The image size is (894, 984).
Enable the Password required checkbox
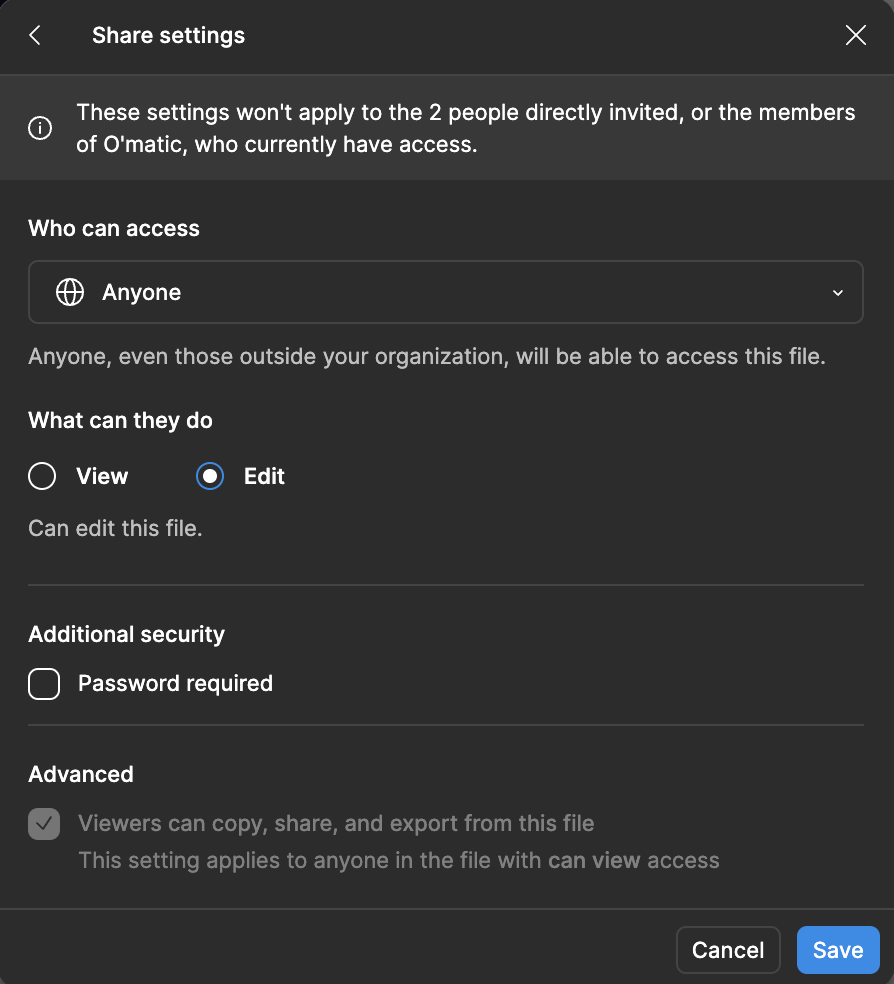44,684
